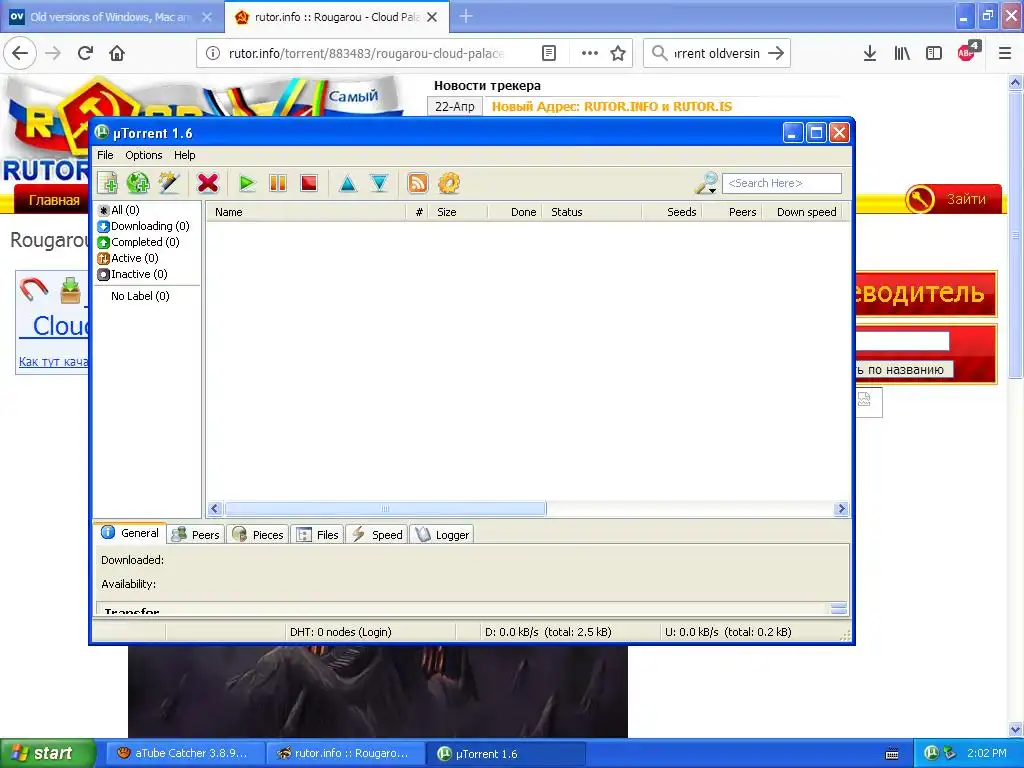
Task: Open the Options menu in uTorrent
Action: point(144,155)
